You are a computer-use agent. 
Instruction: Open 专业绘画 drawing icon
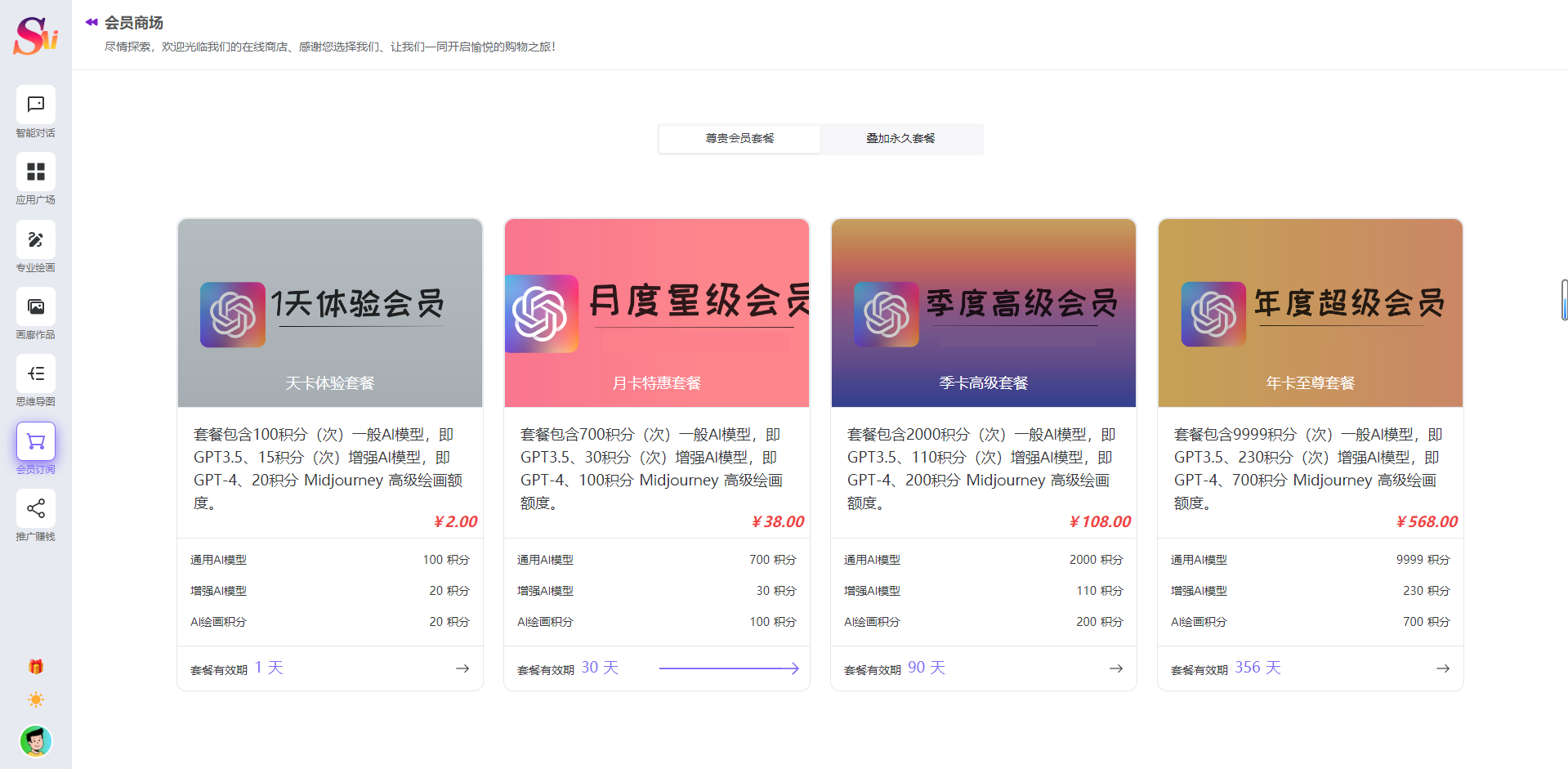pos(36,239)
